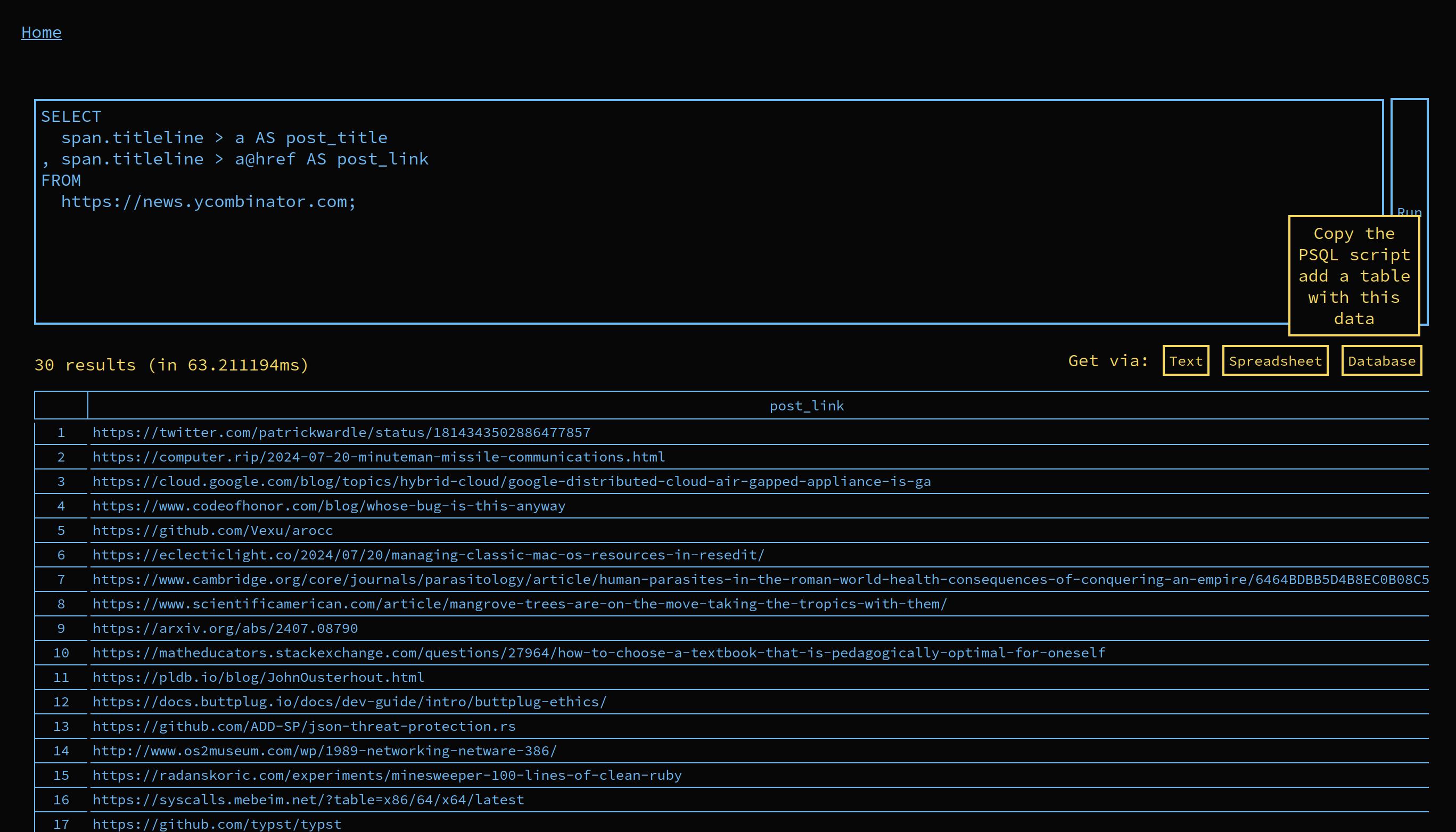The image size is (1456, 832).
Task: Click 'AS post_title' line in query
Action: 321,138
